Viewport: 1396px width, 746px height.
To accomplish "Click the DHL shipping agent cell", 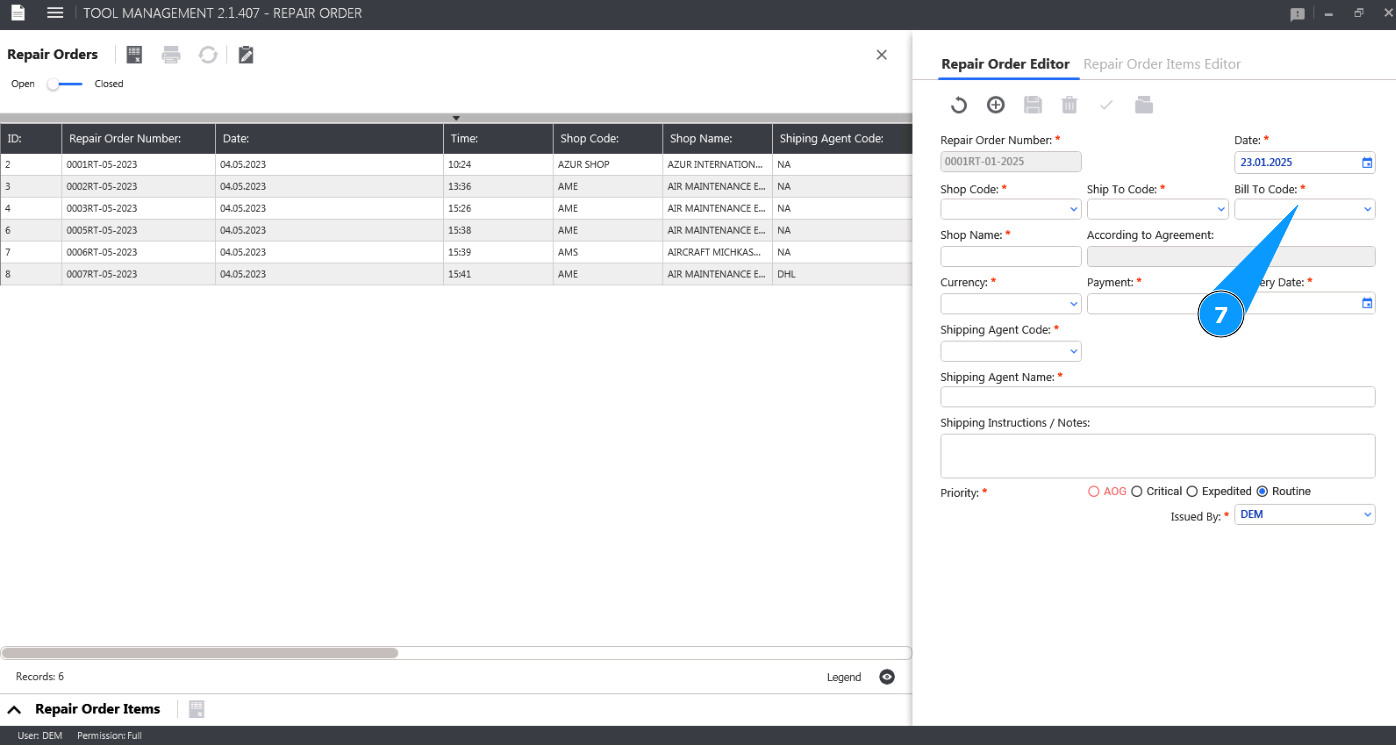I will click(x=842, y=274).
